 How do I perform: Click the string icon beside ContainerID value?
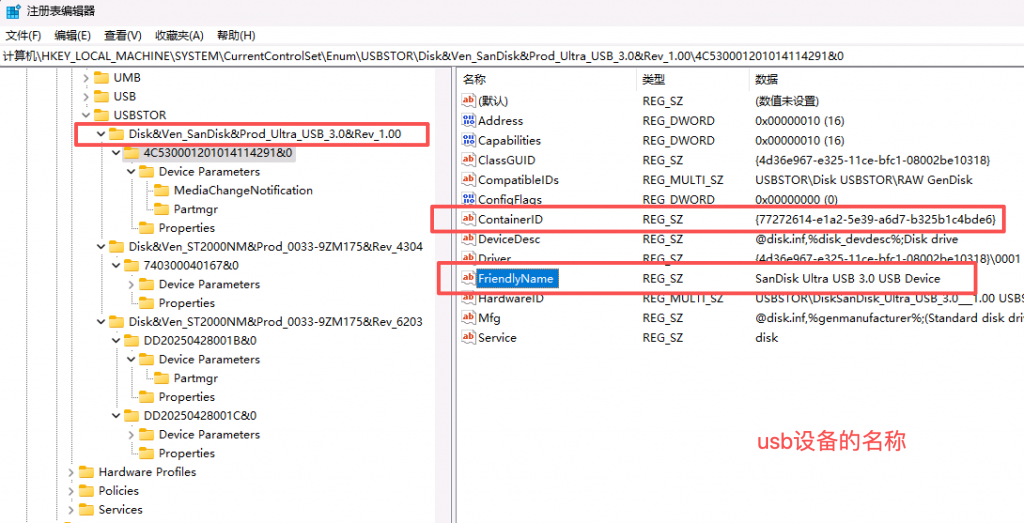tap(468, 219)
